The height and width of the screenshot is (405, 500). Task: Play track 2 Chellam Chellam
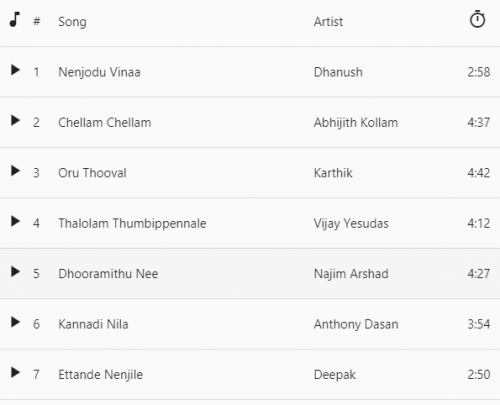coord(15,121)
